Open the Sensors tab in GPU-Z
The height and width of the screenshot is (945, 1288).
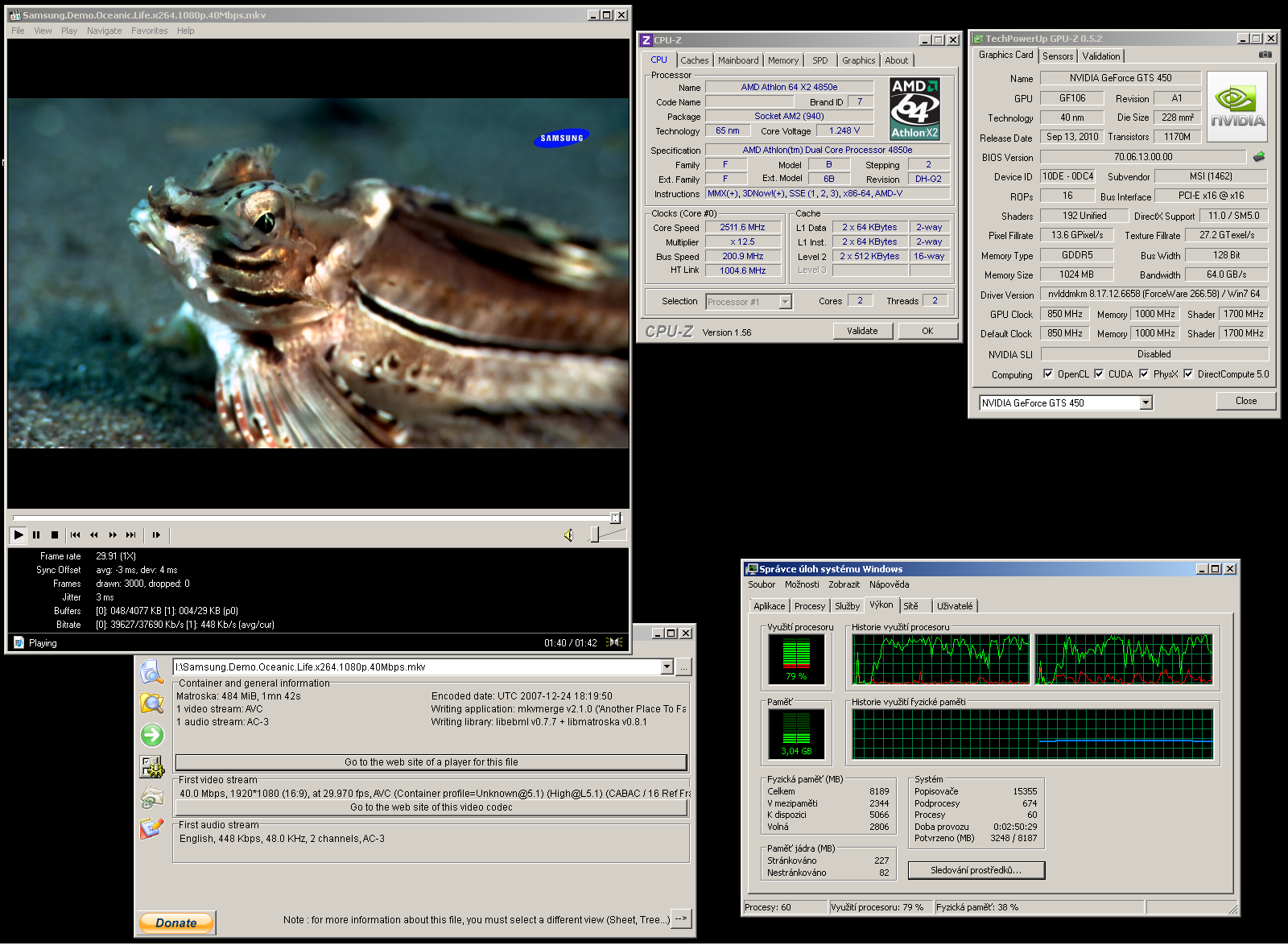click(1058, 56)
